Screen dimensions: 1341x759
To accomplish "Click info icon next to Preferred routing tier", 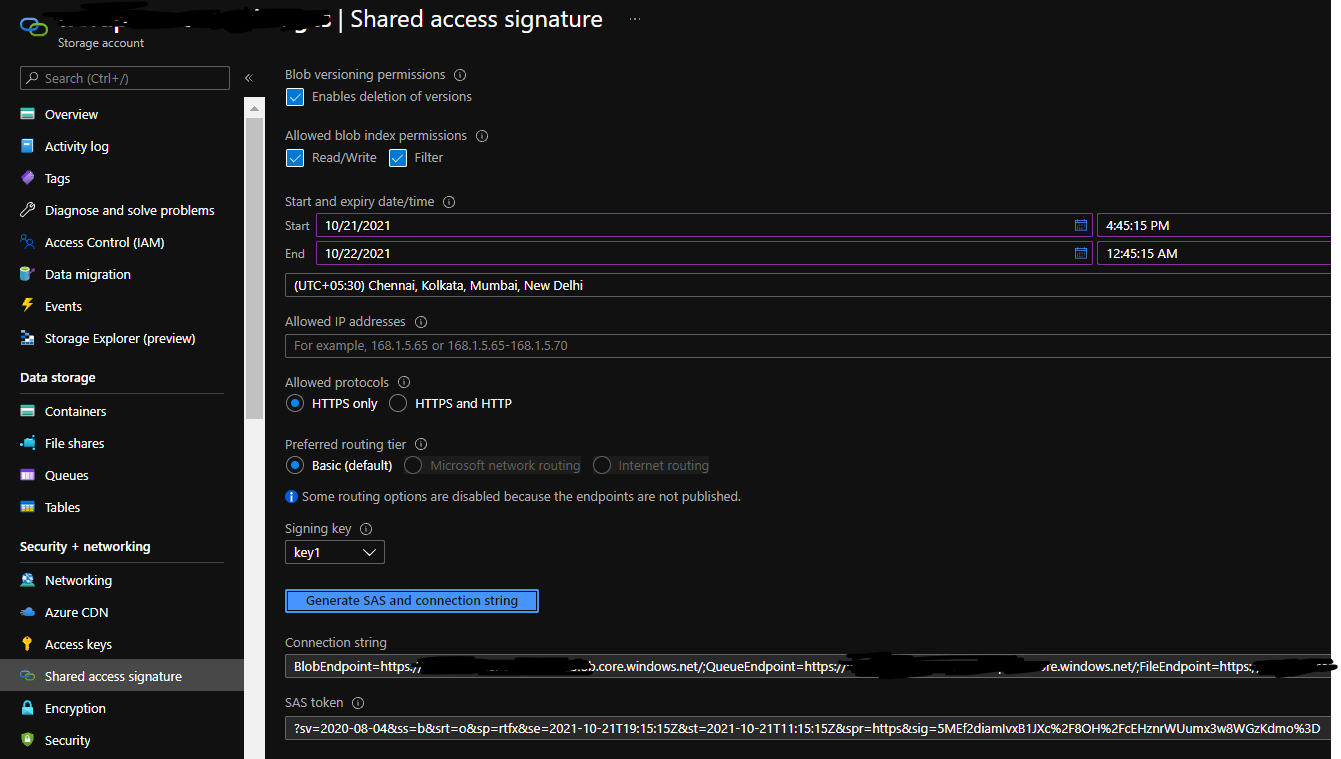I will pyautogui.click(x=421, y=444).
